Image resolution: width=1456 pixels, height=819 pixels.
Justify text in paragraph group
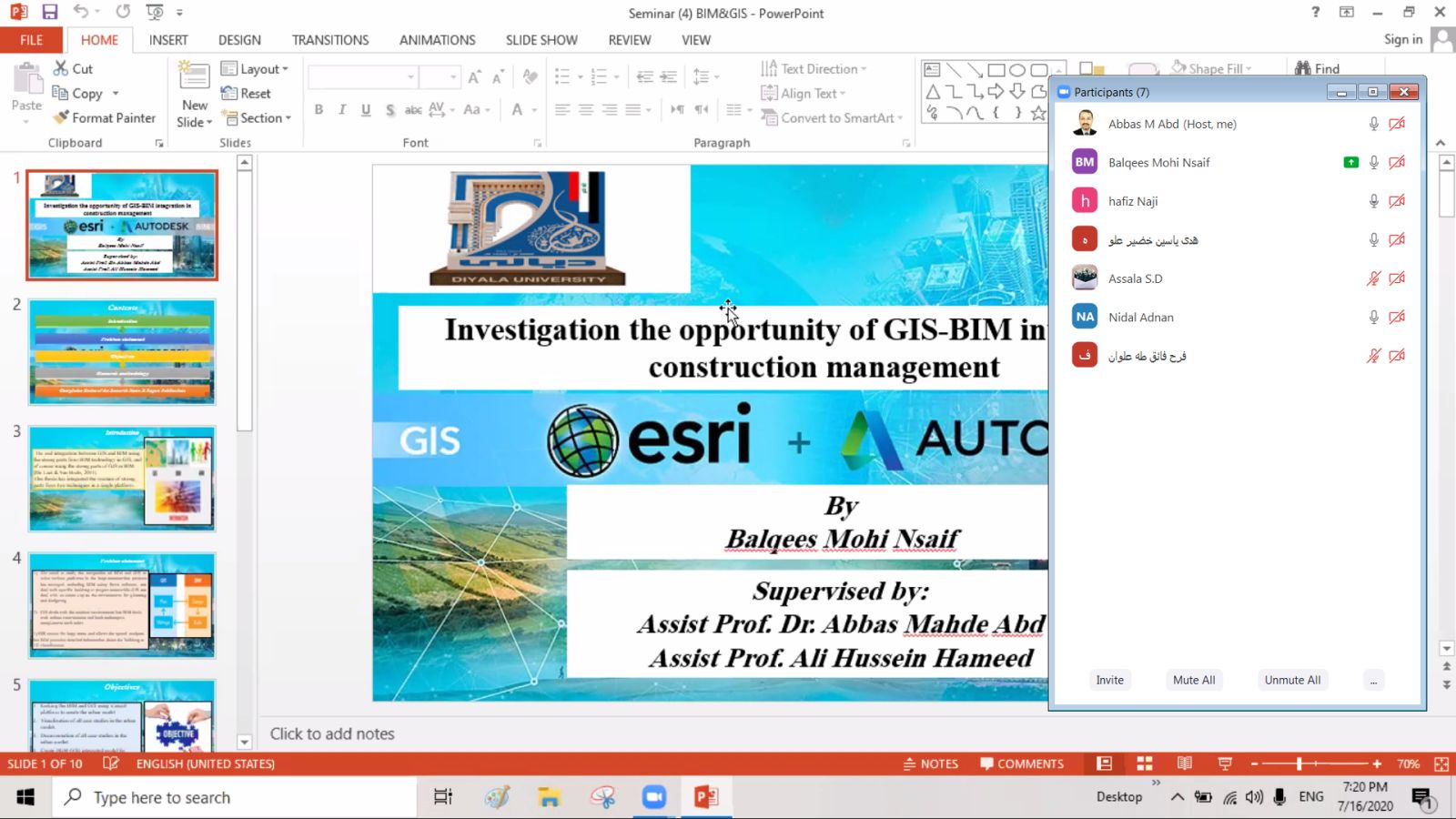pos(633,109)
